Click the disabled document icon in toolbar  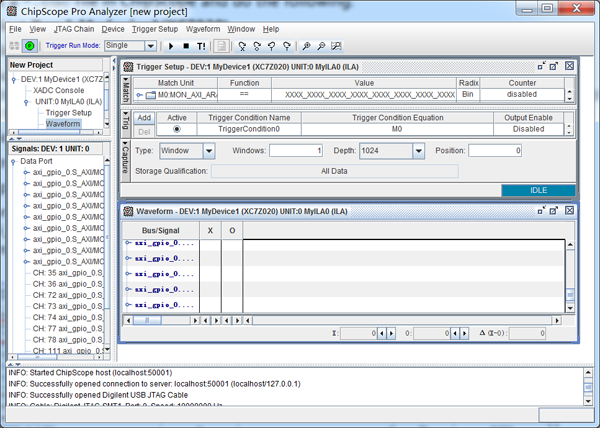pyautogui.click(x=221, y=46)
